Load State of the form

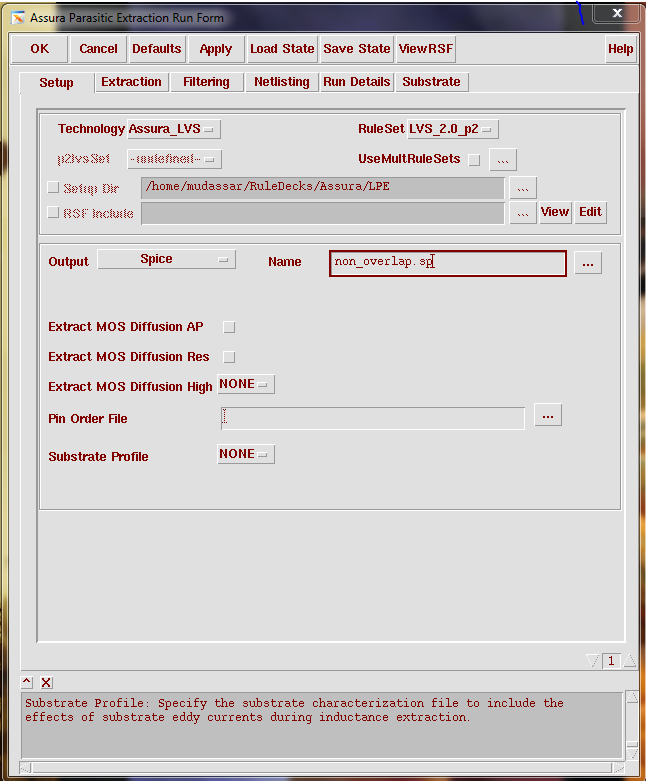tap(282, 49)
